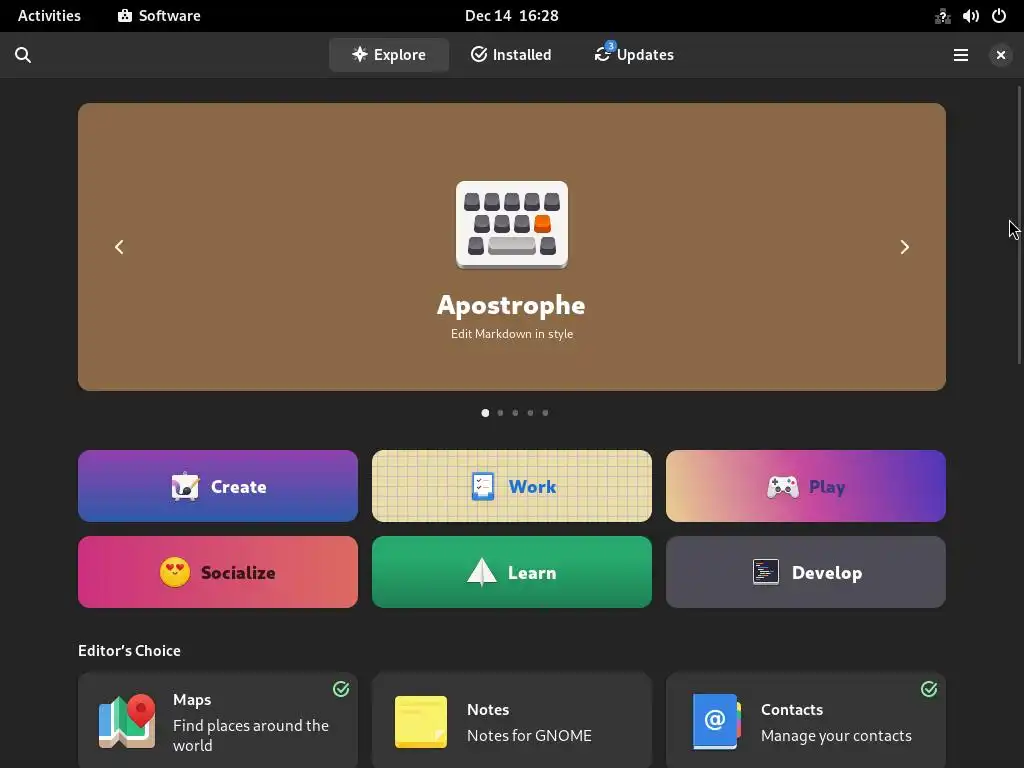Switch to the Explore tab

(x=389, y=55)
